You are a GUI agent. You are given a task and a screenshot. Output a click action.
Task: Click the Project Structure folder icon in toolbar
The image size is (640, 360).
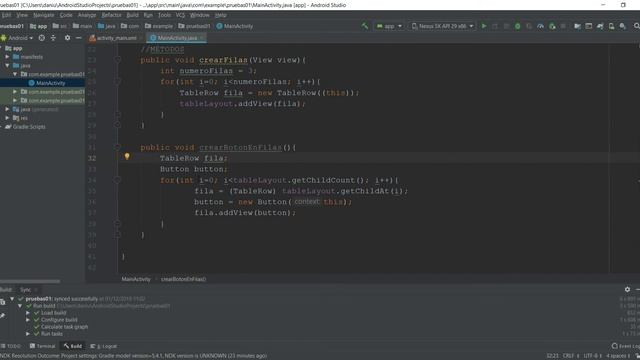point(577,26)
